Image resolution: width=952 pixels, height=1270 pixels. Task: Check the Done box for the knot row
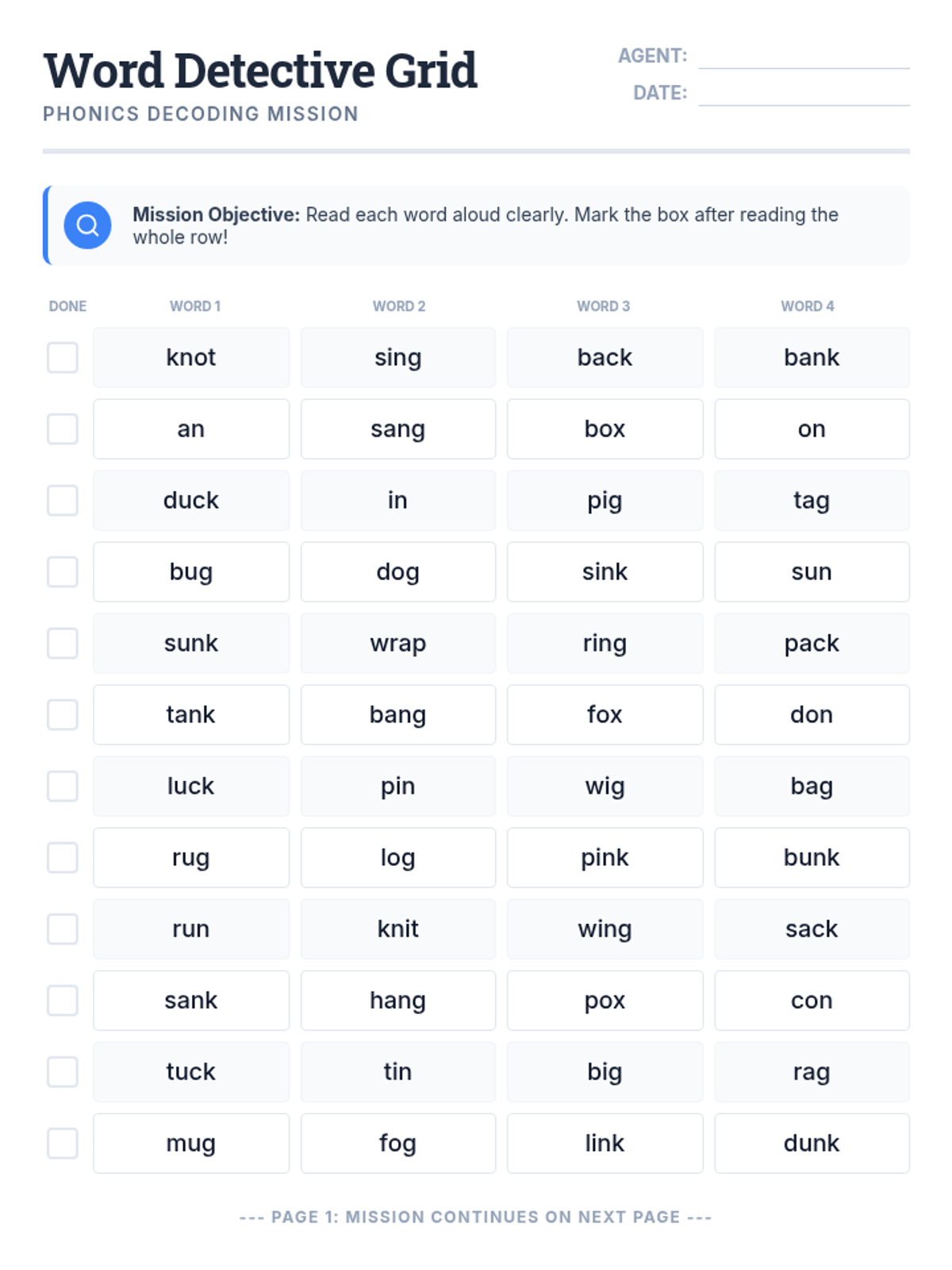pyautogui.click(x=63, y=358)
